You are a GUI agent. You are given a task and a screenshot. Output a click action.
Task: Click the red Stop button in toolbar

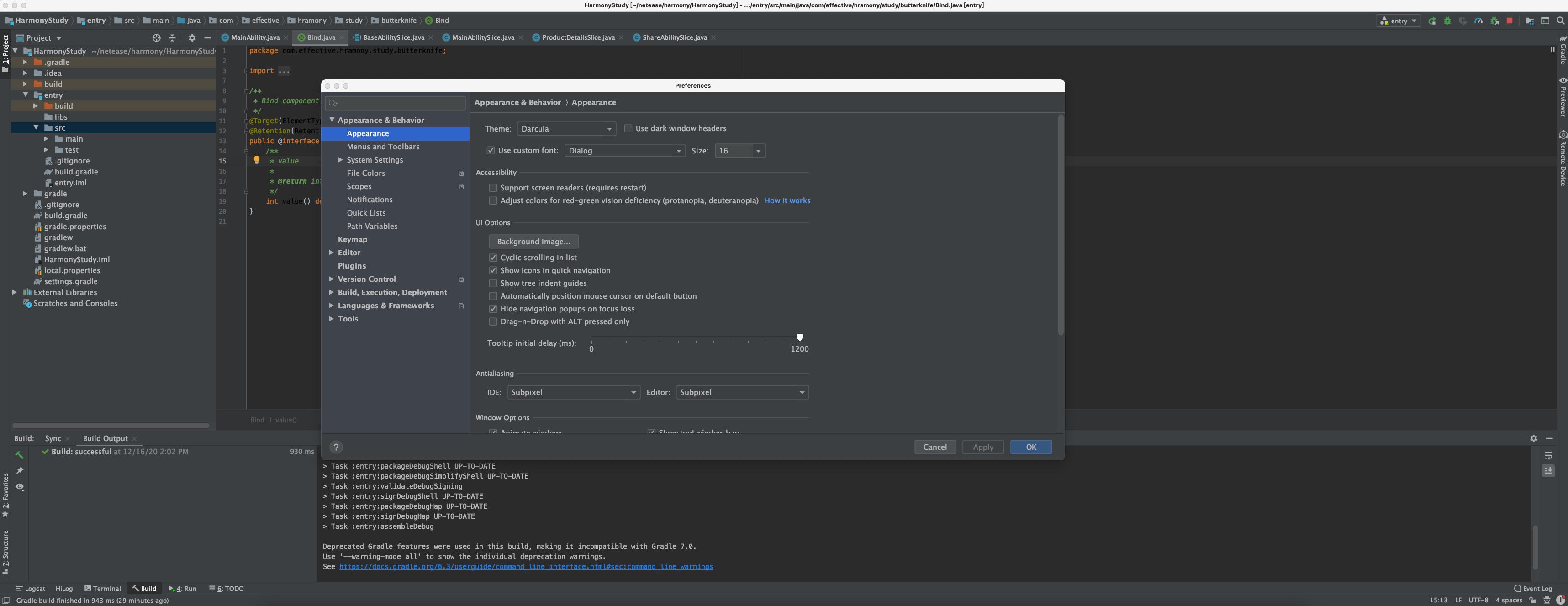[1509, 21]
